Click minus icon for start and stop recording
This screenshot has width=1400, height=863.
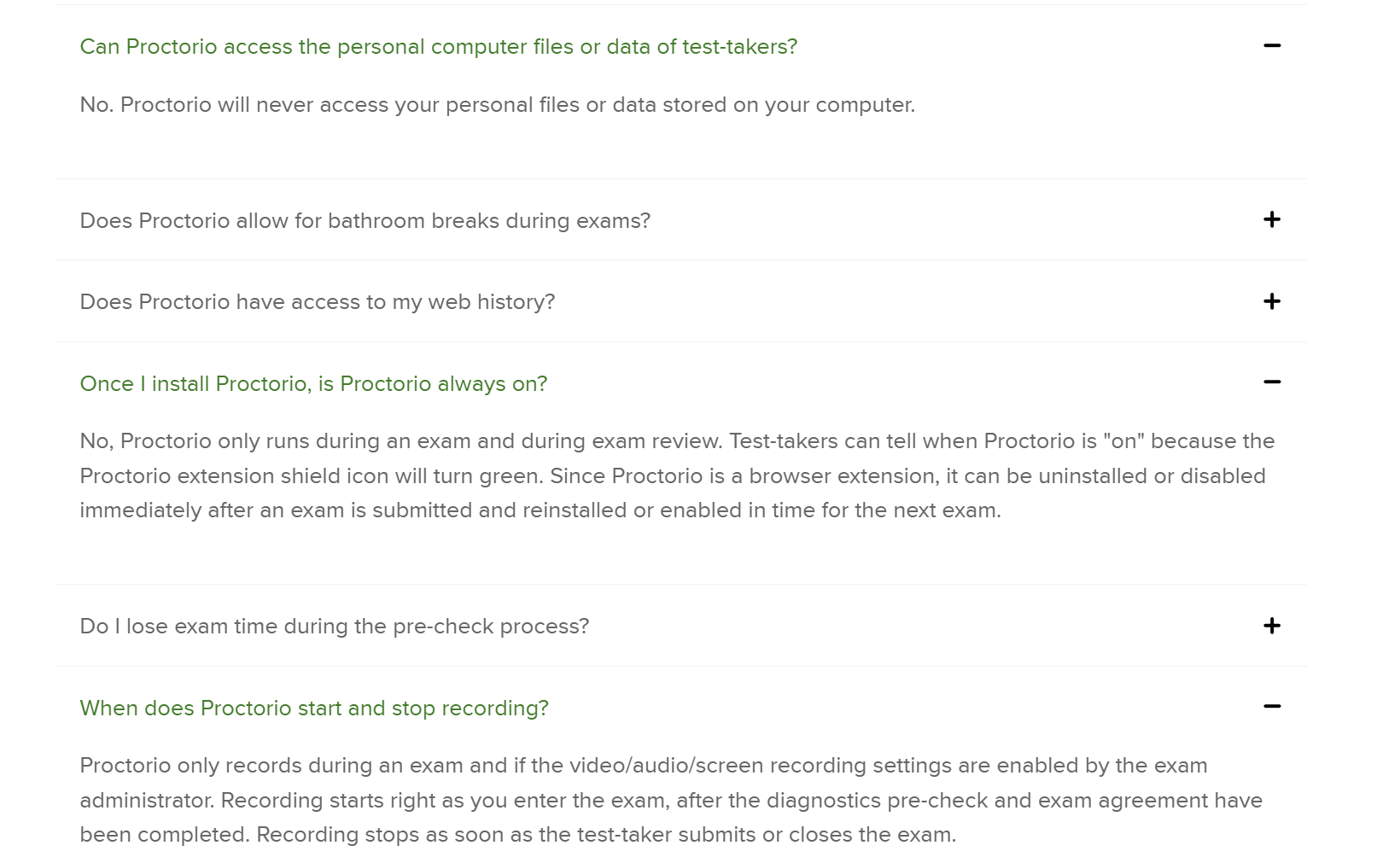click(1271, 707)
